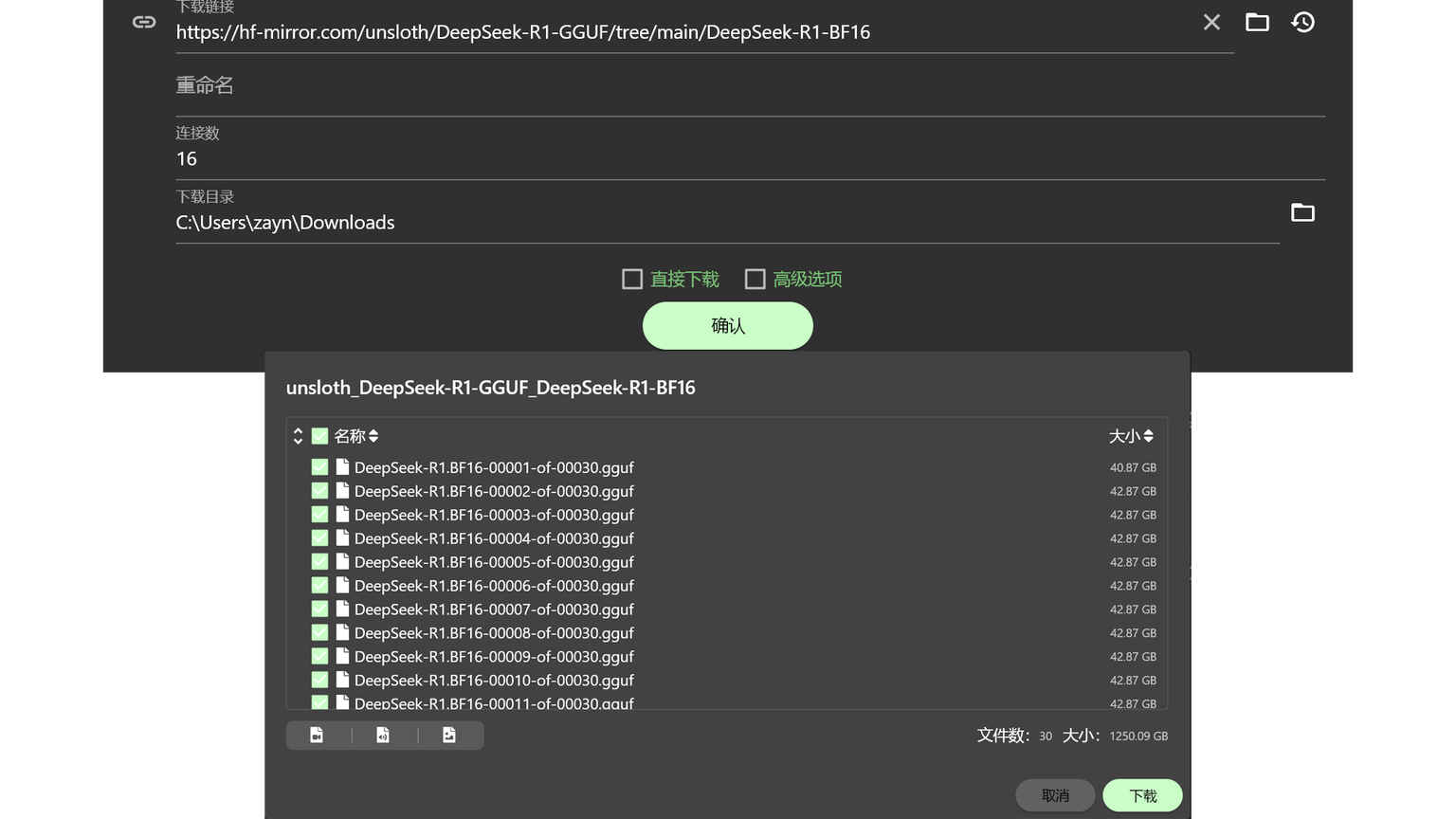Click title unsloth_DeepSeek-R1-GGUF_DeepSeek-R1-BF16
The height and width of the screenshot is (819, 1456).
point(491,388)
